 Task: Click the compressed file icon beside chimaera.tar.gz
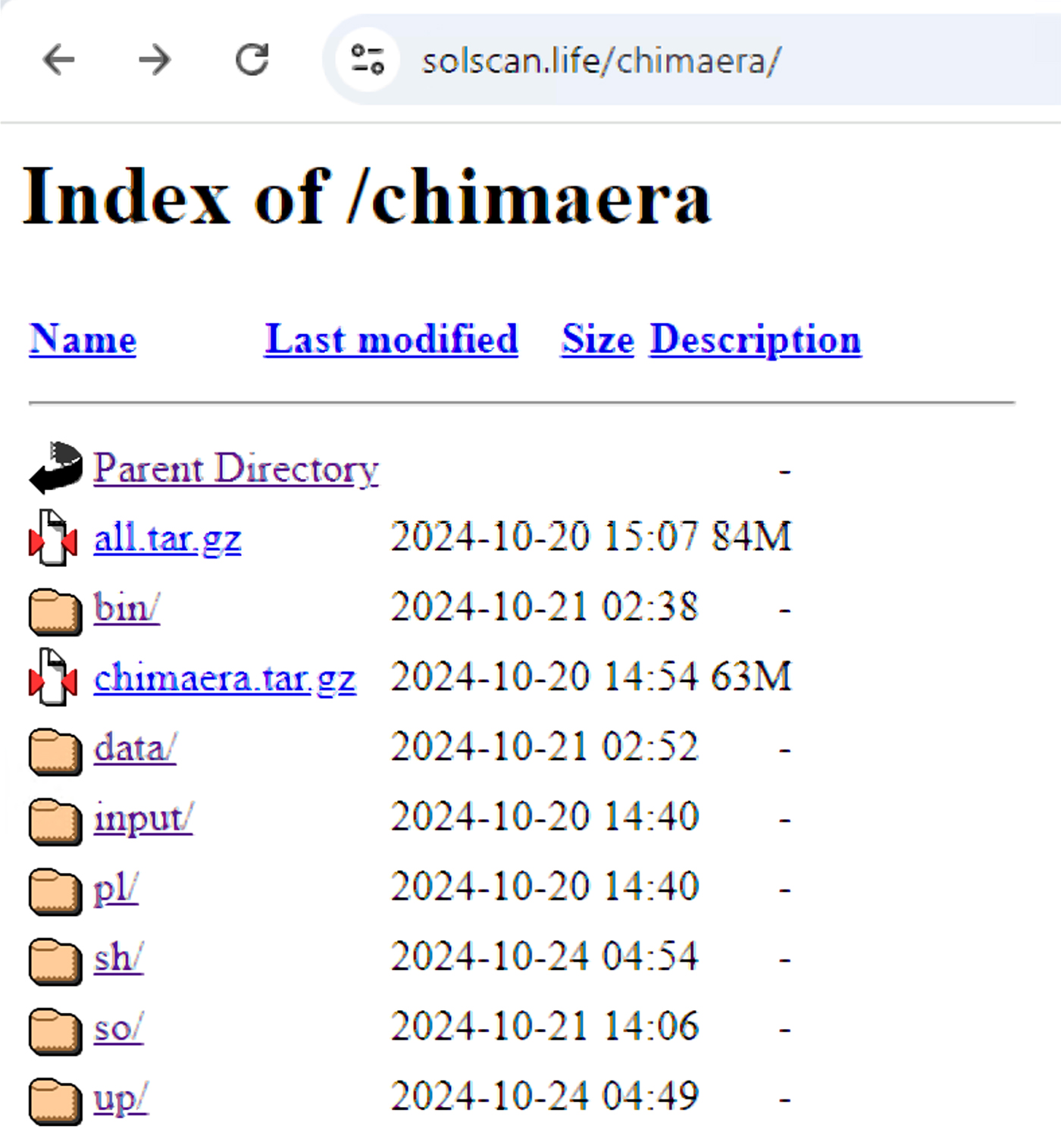tap(53, 677)
